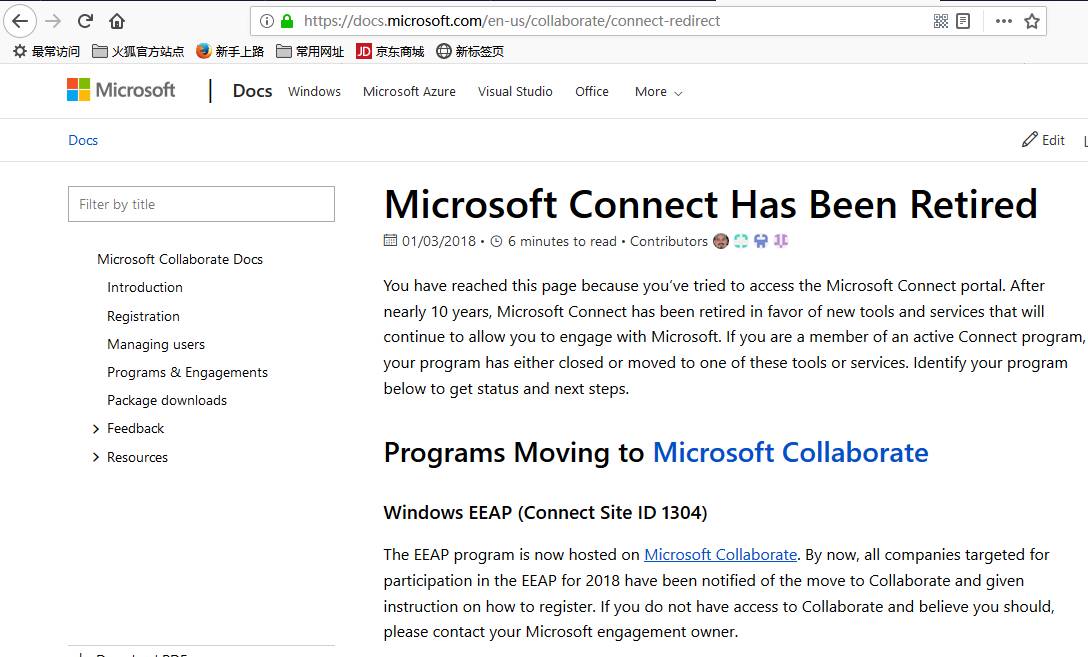
Task: Click the browser back arrow button
Action: (x=20, y=21)
